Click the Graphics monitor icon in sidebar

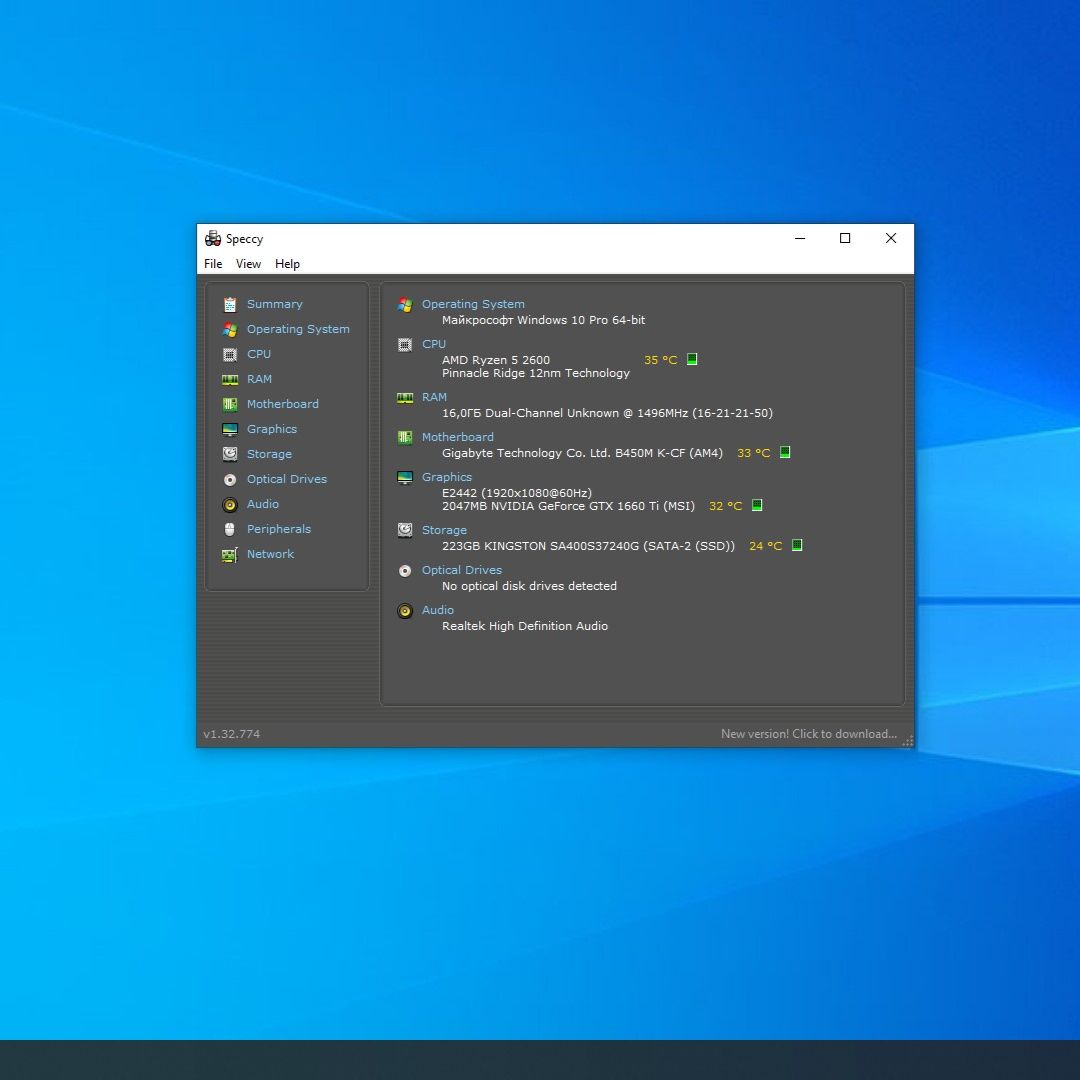(230, 430)
